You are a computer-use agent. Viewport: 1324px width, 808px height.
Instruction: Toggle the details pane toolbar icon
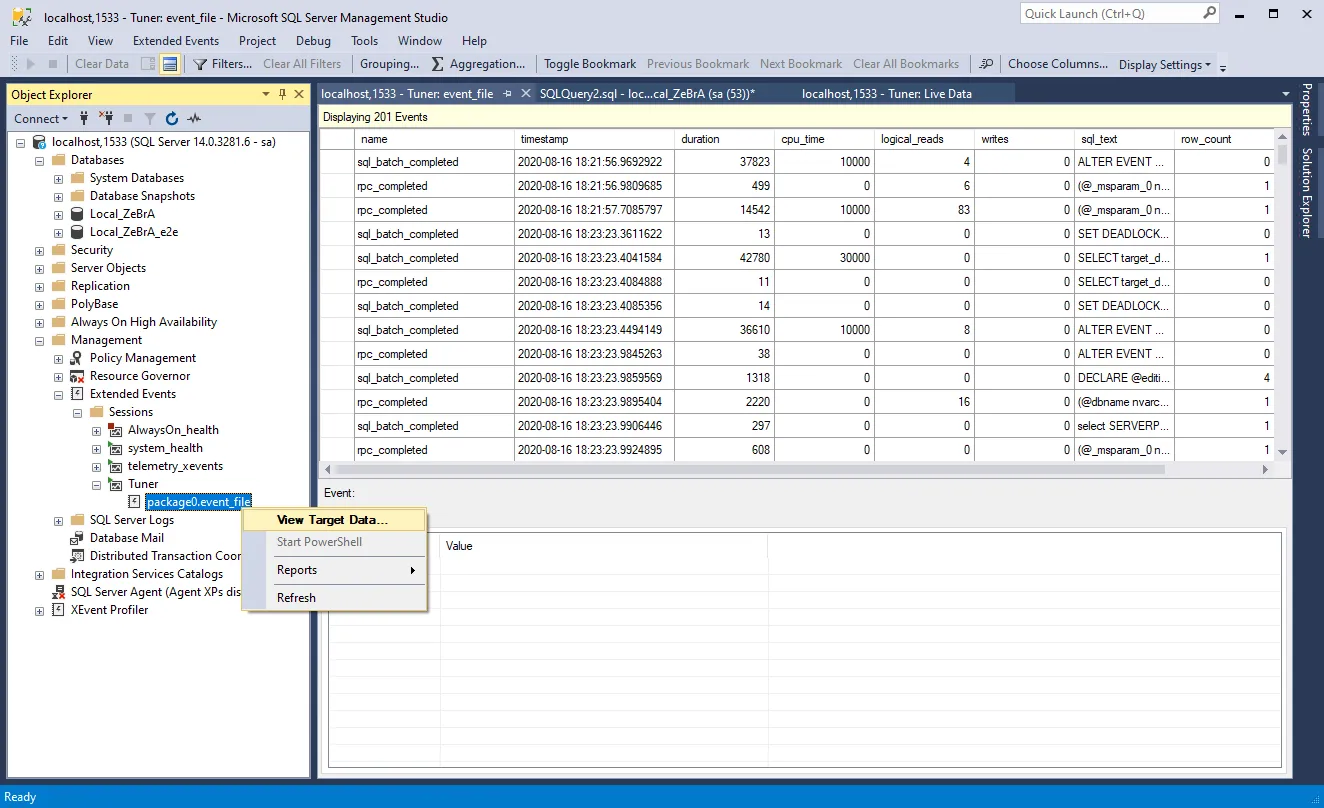pyautogui.click(x=170, y=64)
